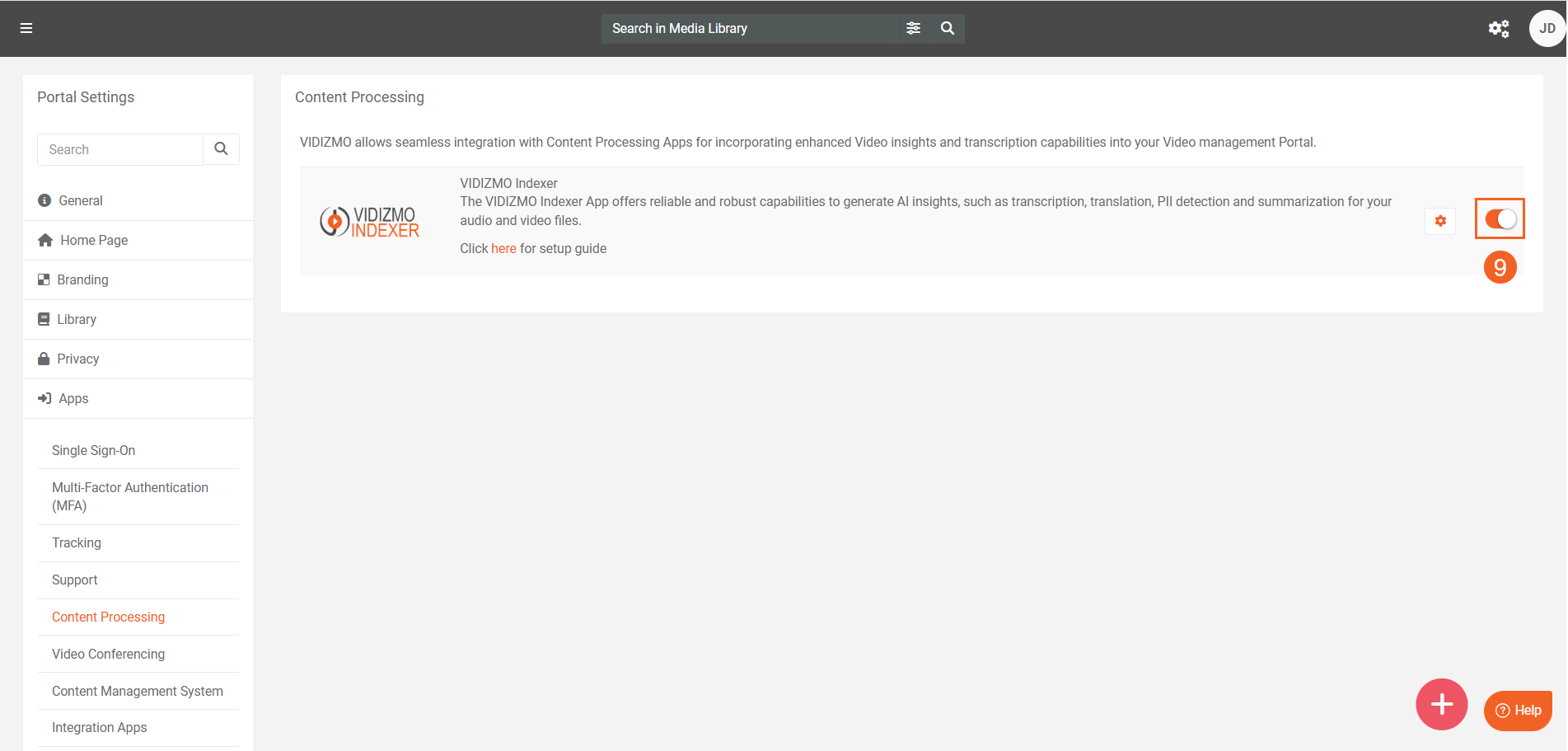The height and width of the screenshot is (751, 1568).
Task: Expand the Apps section in sidebar
Action: pyautogui.click(x=73, y=399)
